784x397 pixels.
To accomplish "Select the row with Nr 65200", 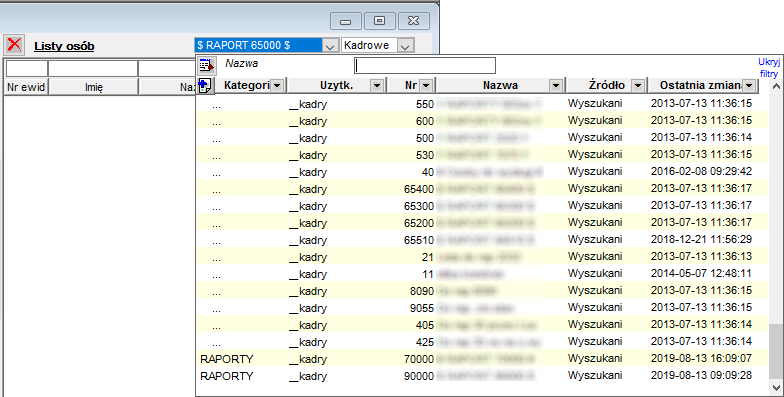I will pos(482,223).
